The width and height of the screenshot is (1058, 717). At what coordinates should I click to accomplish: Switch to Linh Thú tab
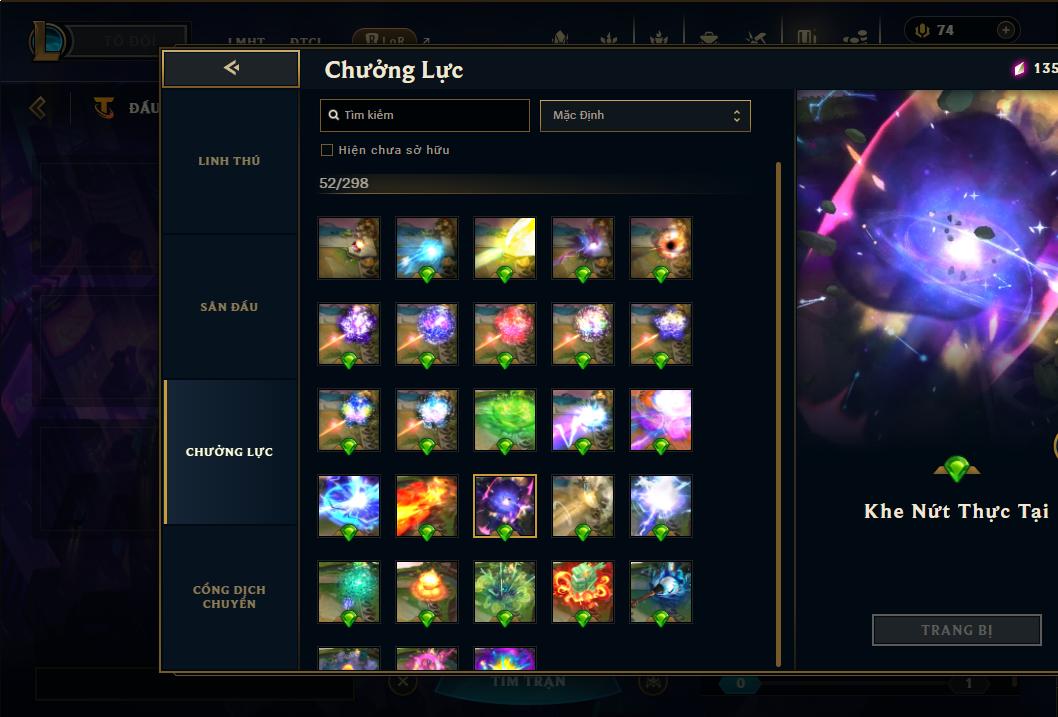pyautogui.click(x=229, y=161)
